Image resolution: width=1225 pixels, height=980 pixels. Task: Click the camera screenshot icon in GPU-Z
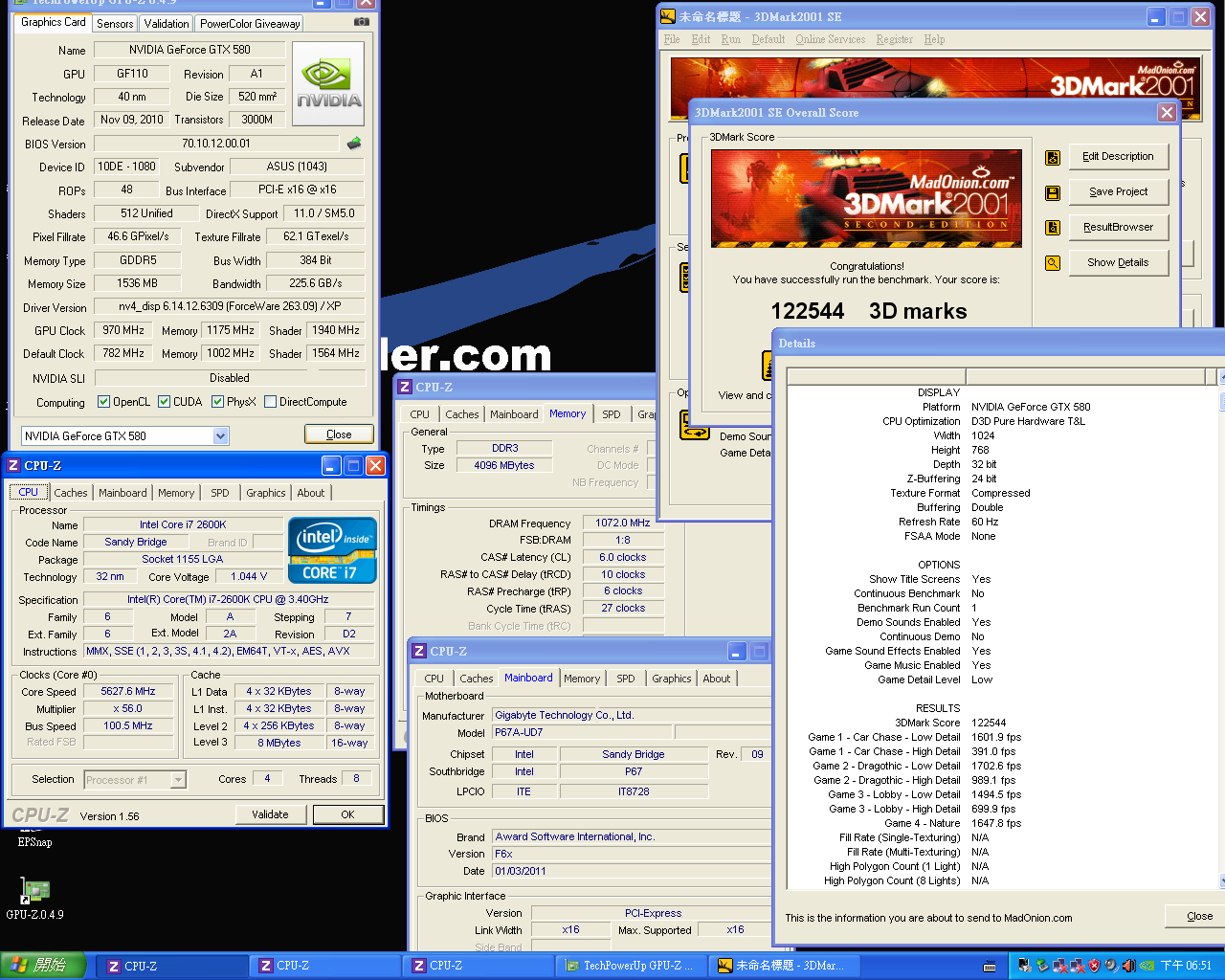coord(361,21)
